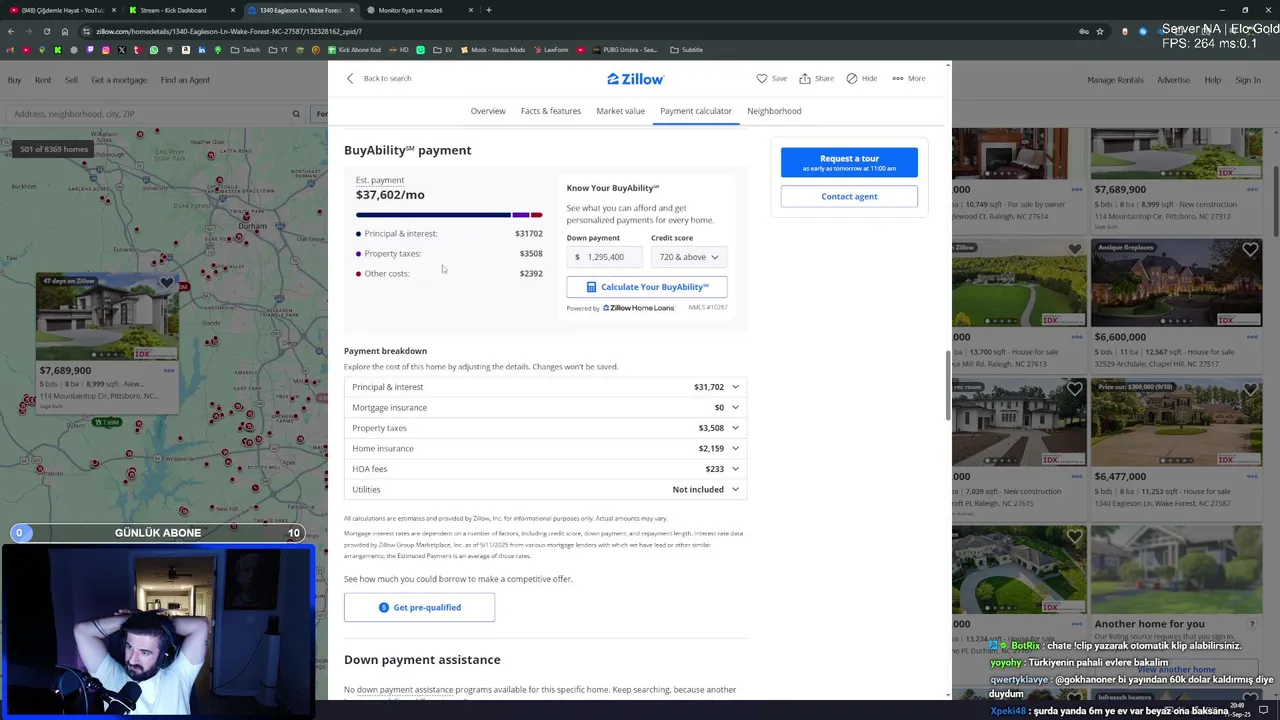Click the Contact agent button
This screenshot has height=720, width=1280.
[x=849, y=196]
